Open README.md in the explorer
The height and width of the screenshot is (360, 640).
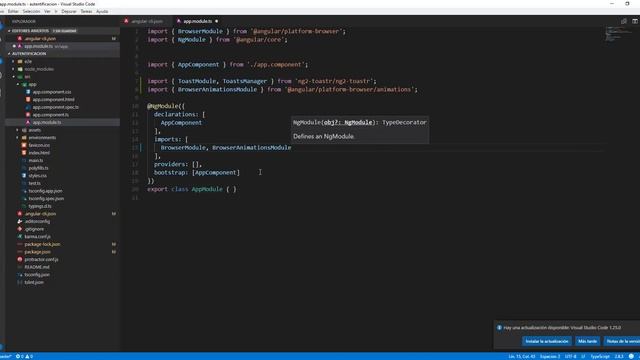coord(36,267)
